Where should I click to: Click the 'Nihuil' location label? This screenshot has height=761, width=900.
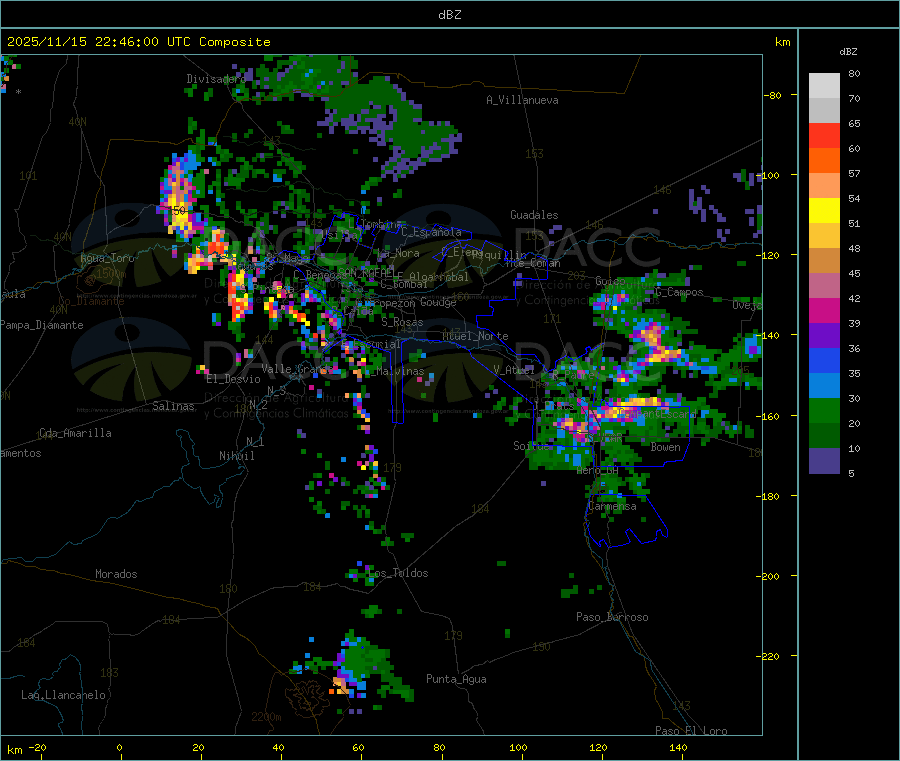tap(237, 456)
